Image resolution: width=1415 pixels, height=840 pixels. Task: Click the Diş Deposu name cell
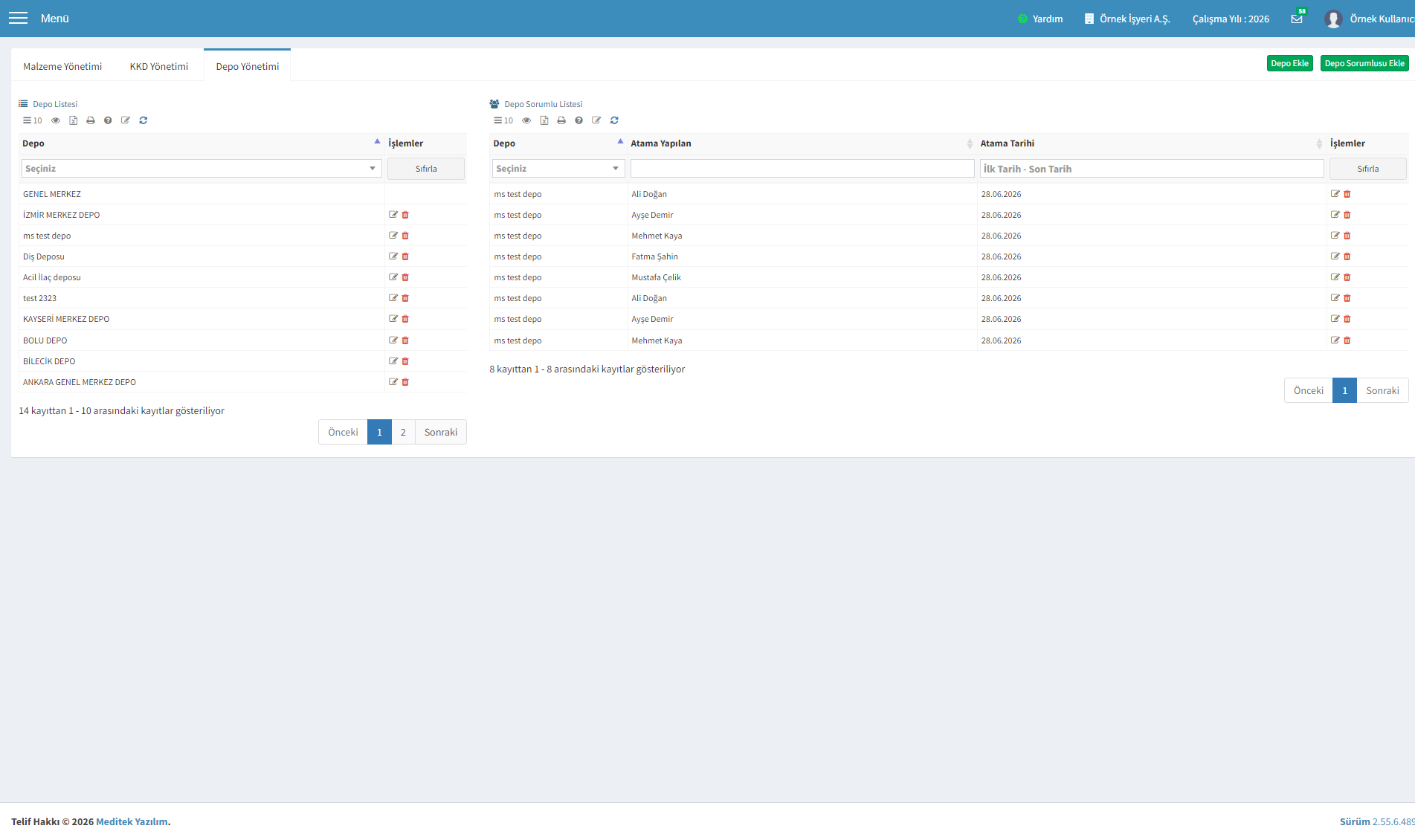coord(44,256)
